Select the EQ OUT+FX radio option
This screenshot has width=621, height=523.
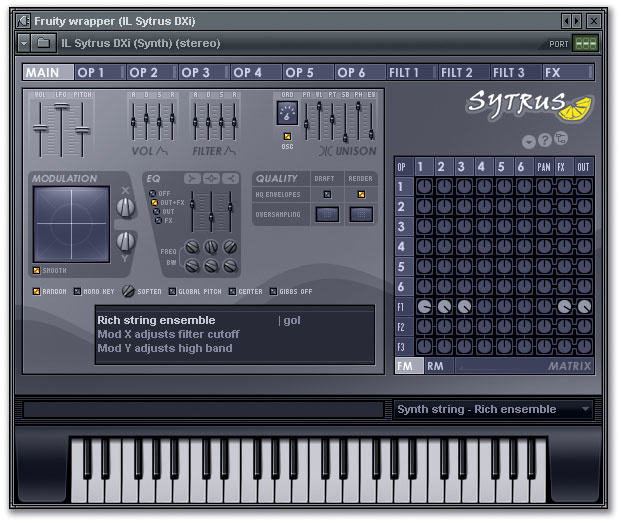(x=154, y=202)
